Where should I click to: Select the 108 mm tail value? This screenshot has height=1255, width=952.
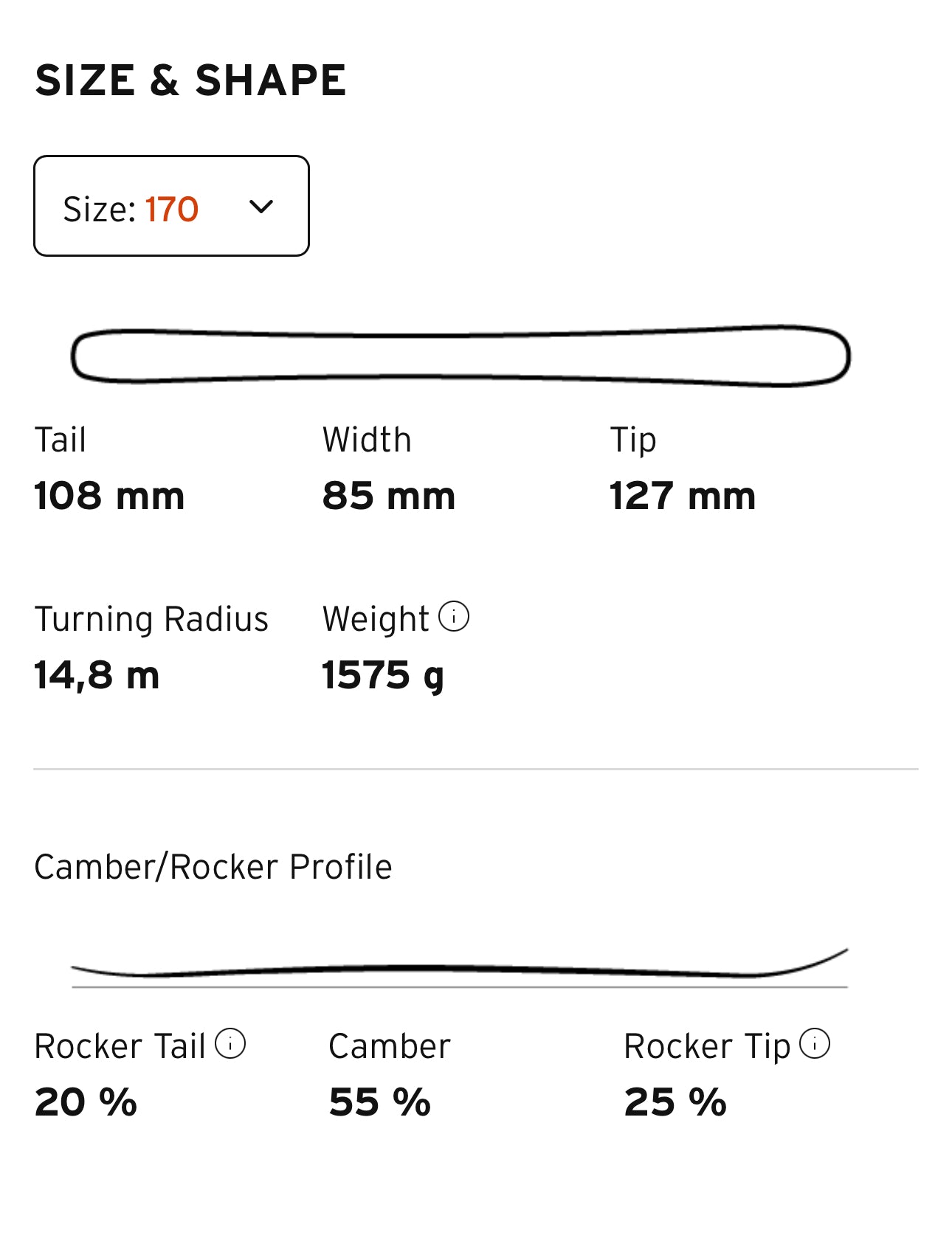coord(109,496)
